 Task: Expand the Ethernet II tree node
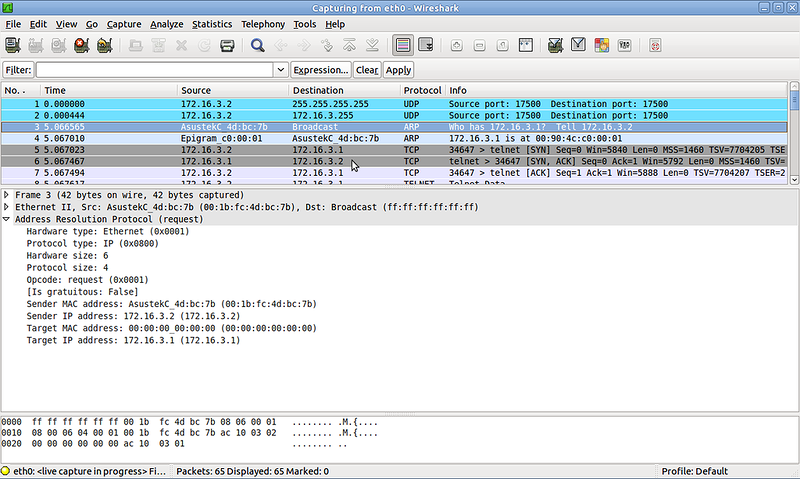click(x=6, y=207)
